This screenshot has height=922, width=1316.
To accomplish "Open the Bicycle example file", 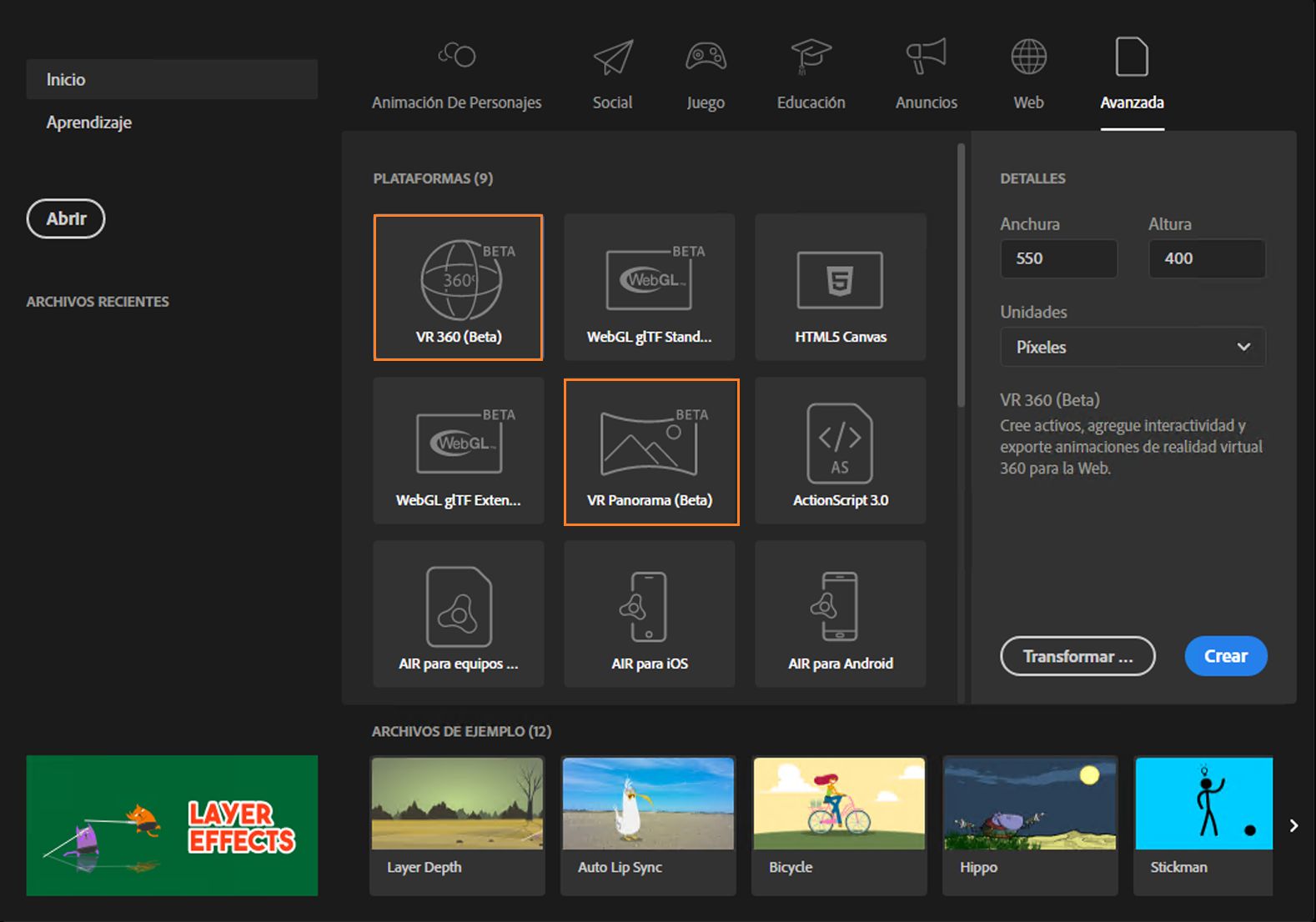I will pyautogui.click(x=839, y=825).
